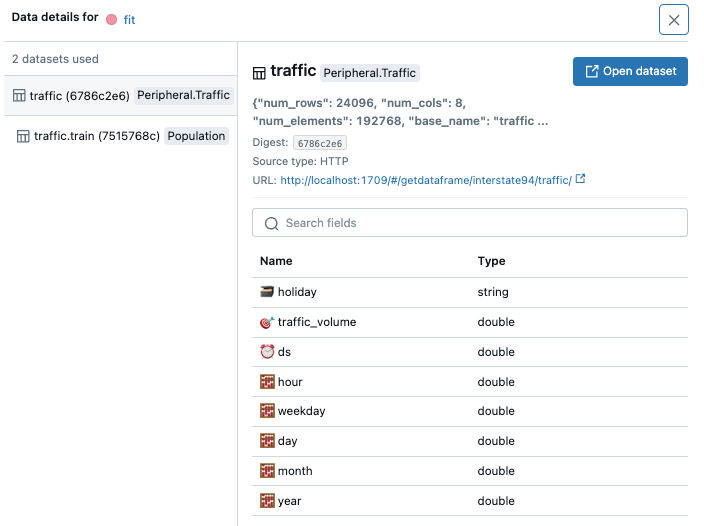
Task: Select the traffic.train (7515768c) dataset
Action: (x=120, y=136)
